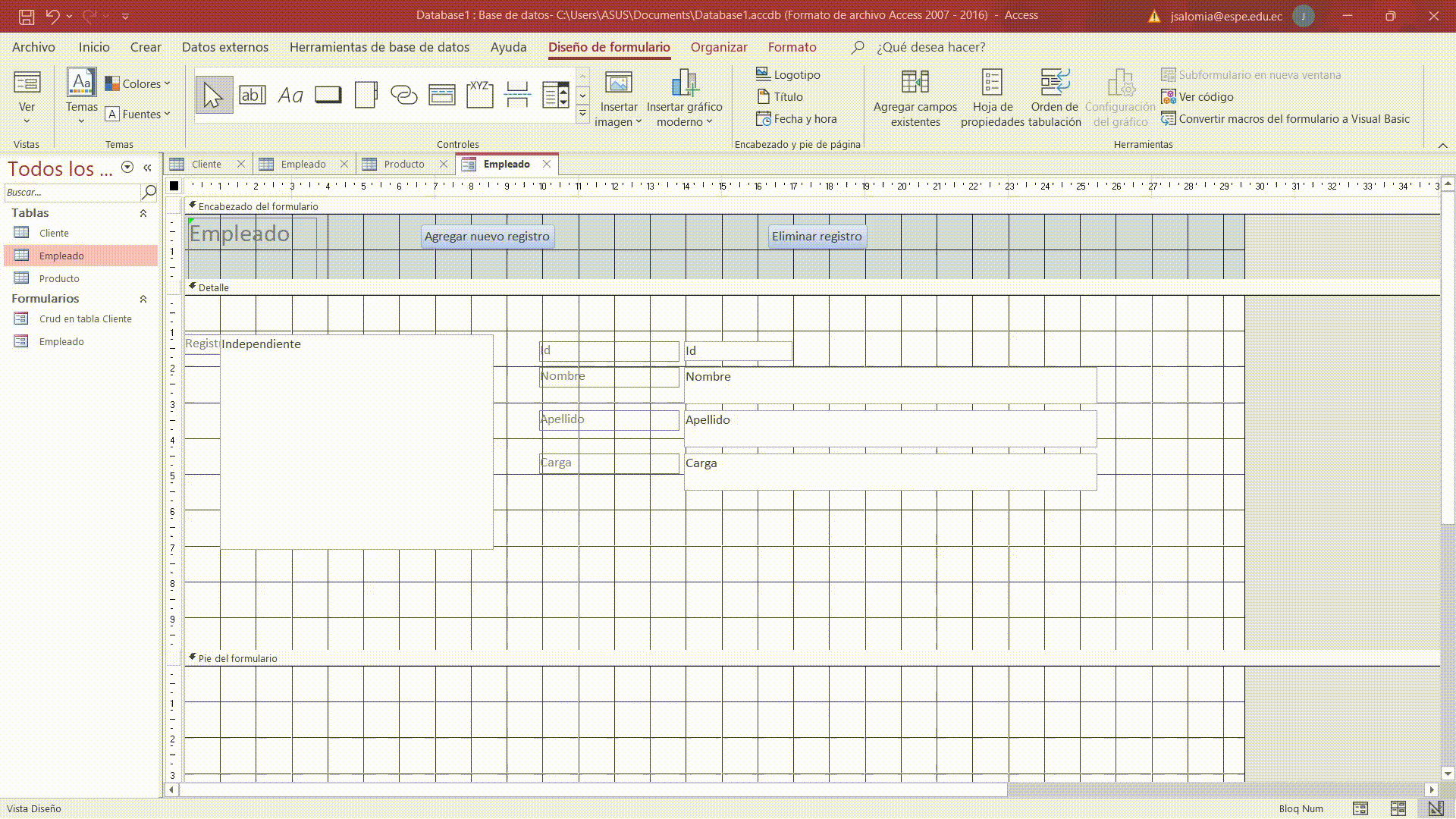Image resolution: width=1456 pixels, height=819 pixels.
Task: Select the Pie del formulario section bar
Action: coord(811,658)
